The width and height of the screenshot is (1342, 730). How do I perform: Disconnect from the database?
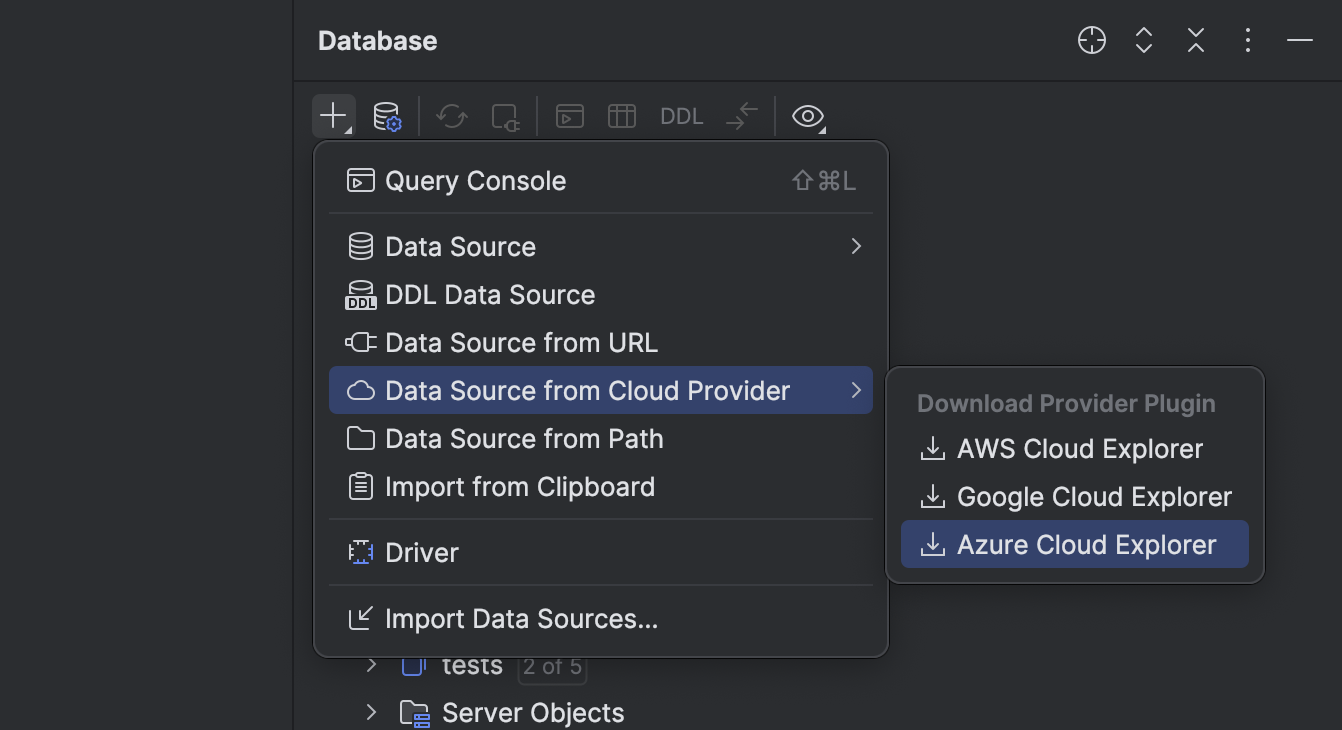[505, 115]
